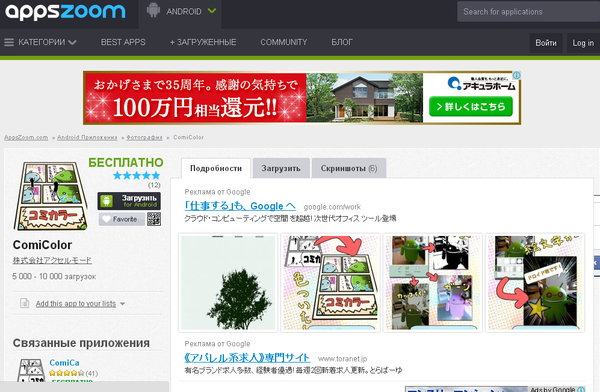Screen dimensions: 600x392
Task: Open the tree silhouette screenshot thumbnail
Action: coord(228,283)
